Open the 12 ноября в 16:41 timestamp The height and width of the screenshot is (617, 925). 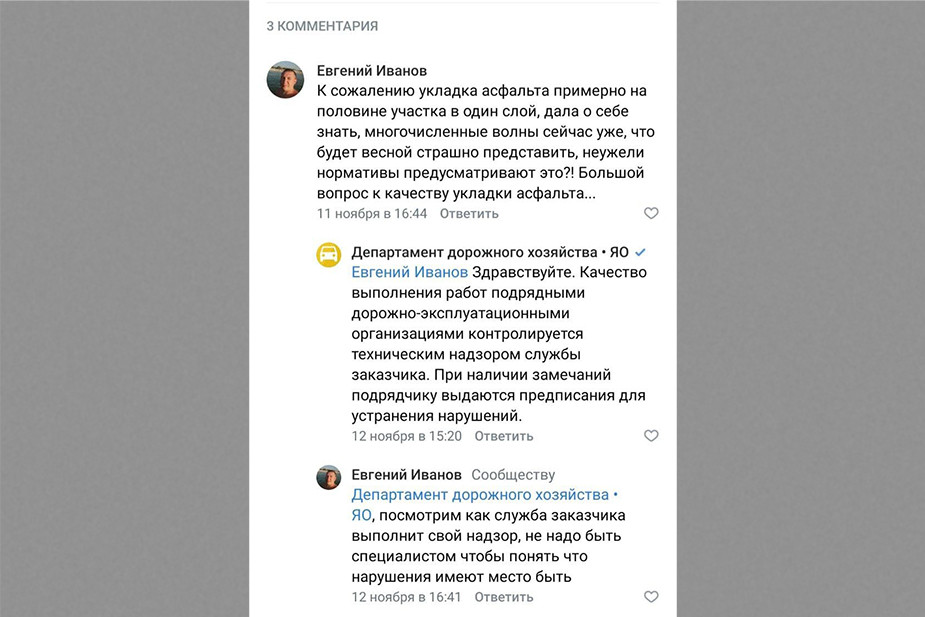pos(406,597)
